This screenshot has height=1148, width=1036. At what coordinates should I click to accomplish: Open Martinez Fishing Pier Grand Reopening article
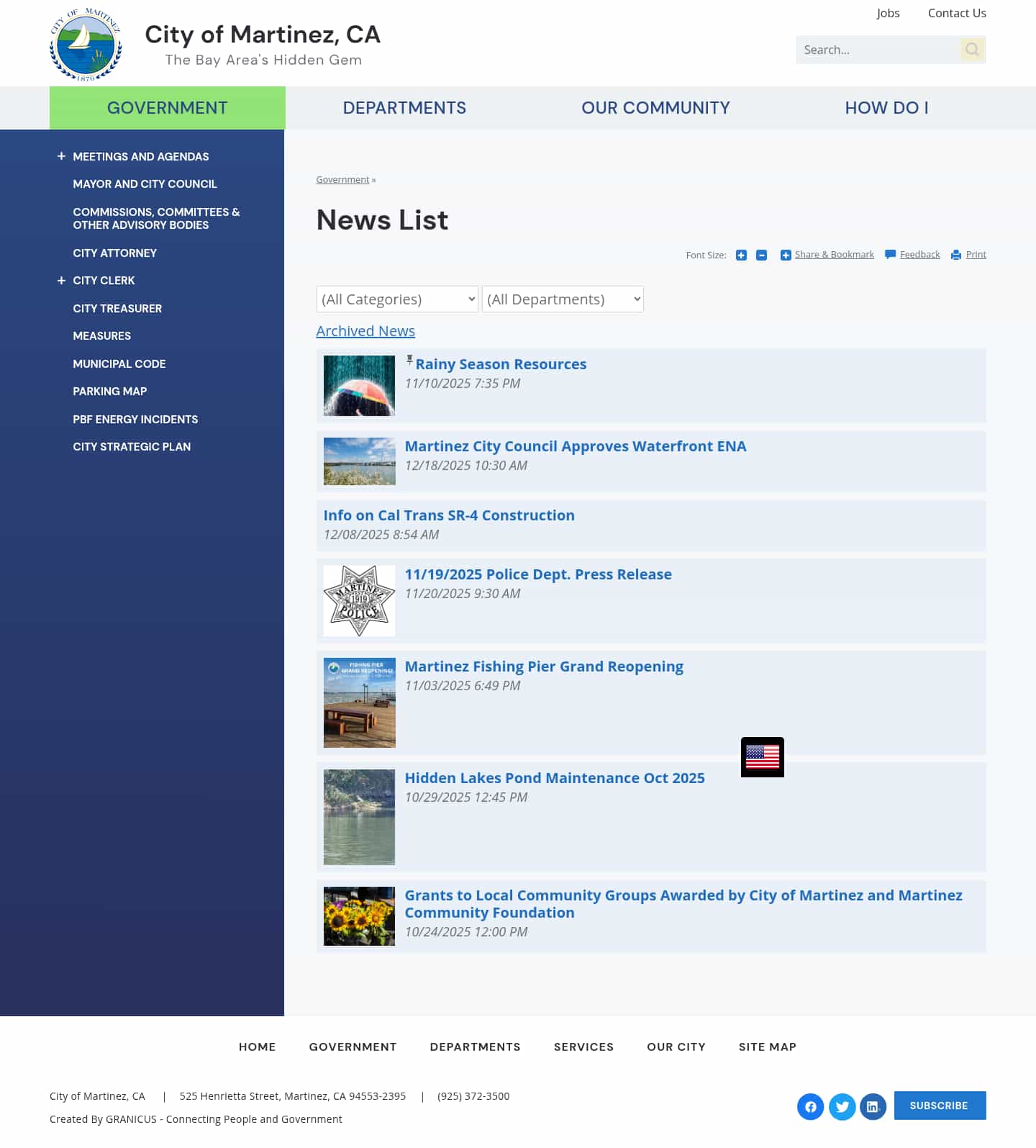point(544,666)
